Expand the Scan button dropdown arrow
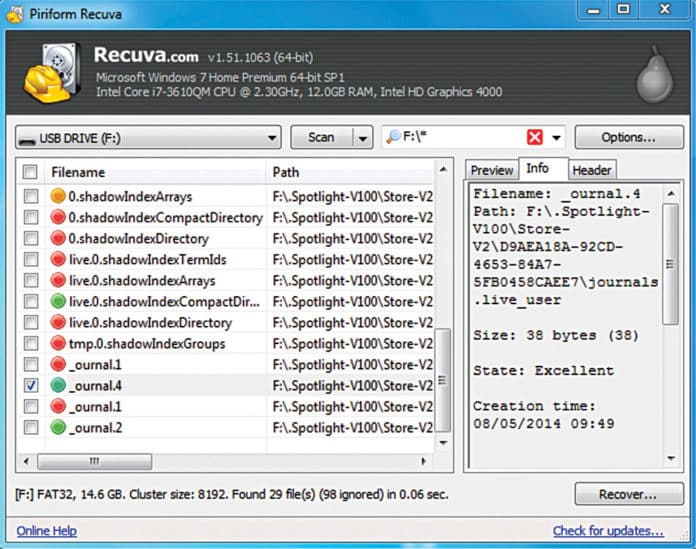This screenshot has height=549, width=696. click(x=363, y=137)
